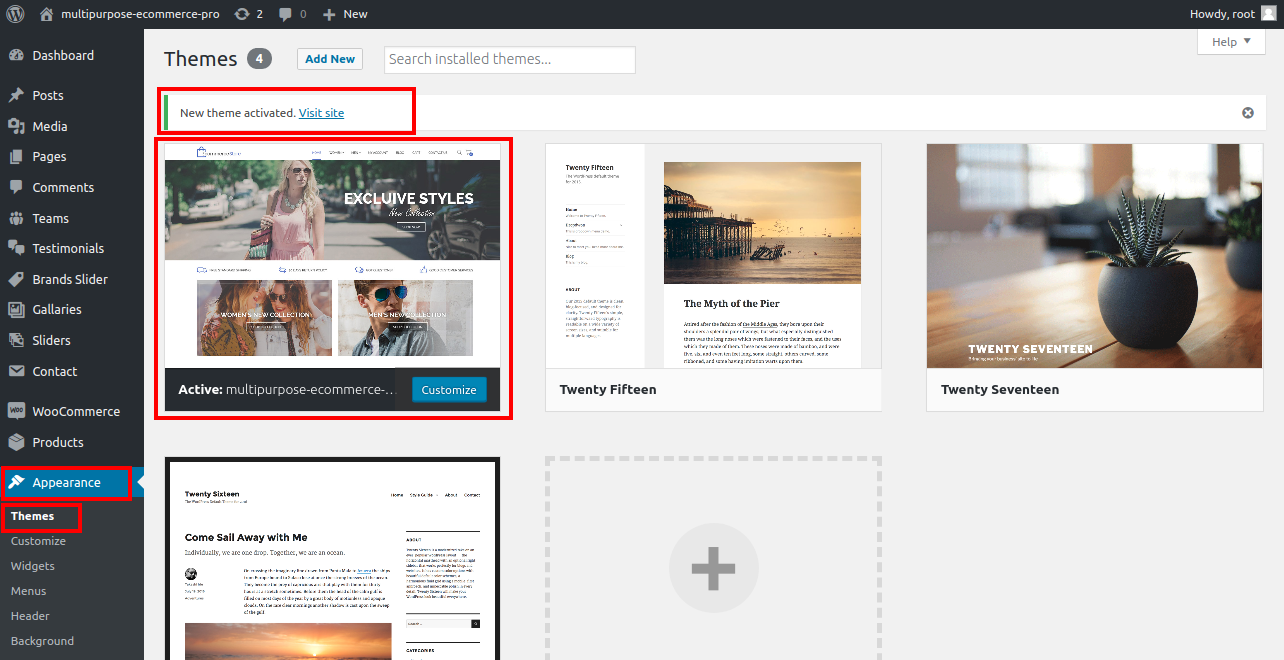Click the Brands Slider tag icon
The width and height of the screenshot is (1284, 660).
[x=16, y=279]
